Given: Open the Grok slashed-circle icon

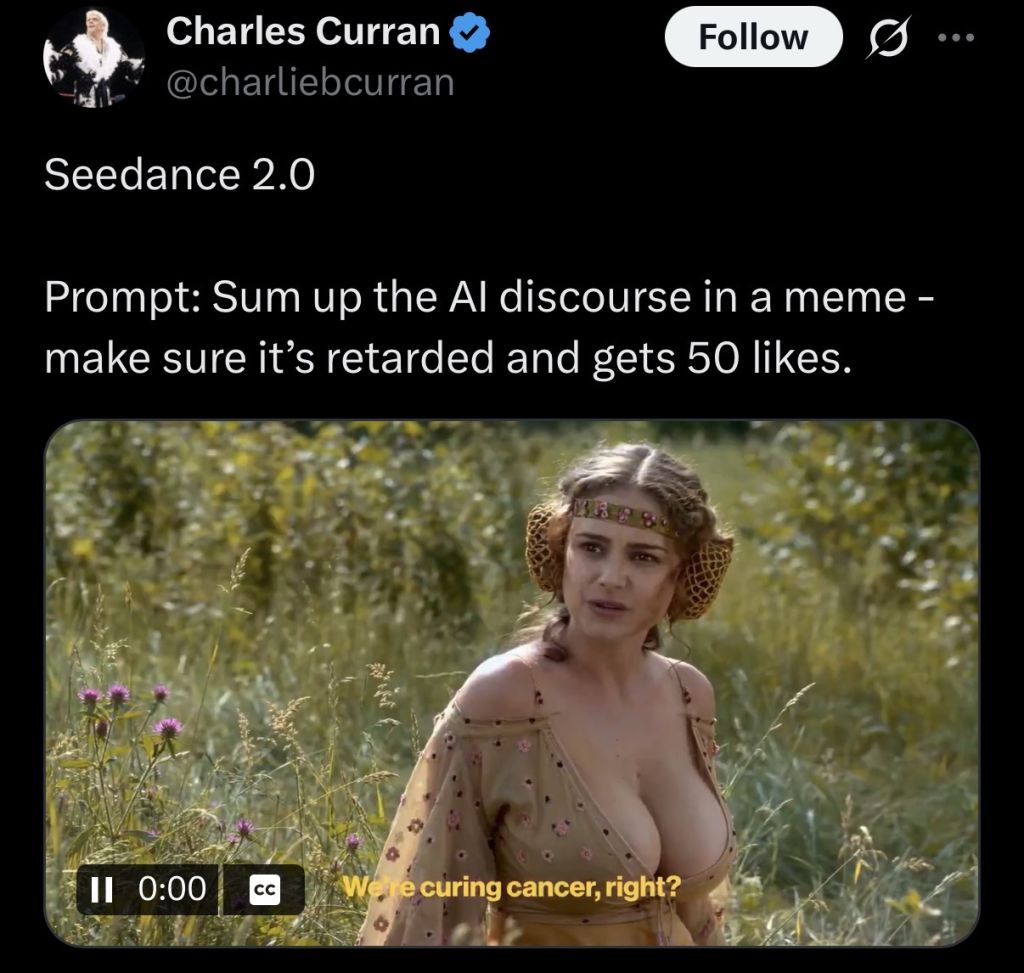Looking at the screenshot, I should click(888, 37).
